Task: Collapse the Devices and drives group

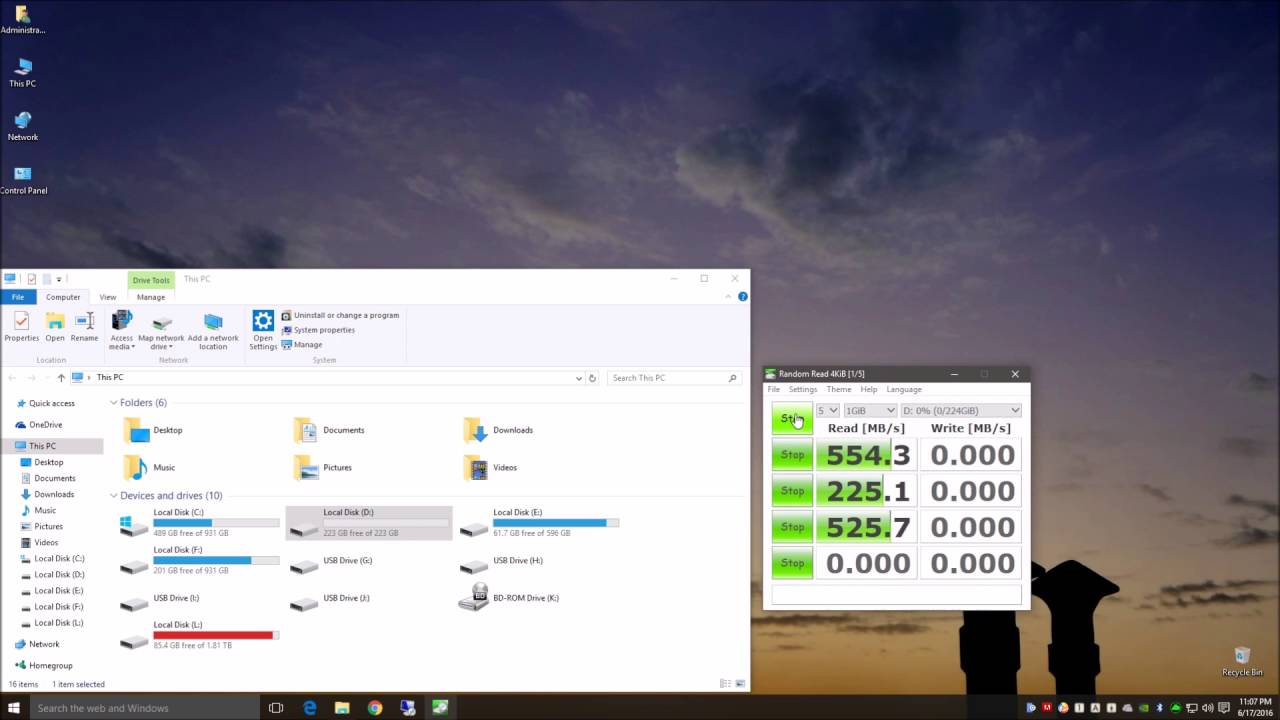Action: 114,496
